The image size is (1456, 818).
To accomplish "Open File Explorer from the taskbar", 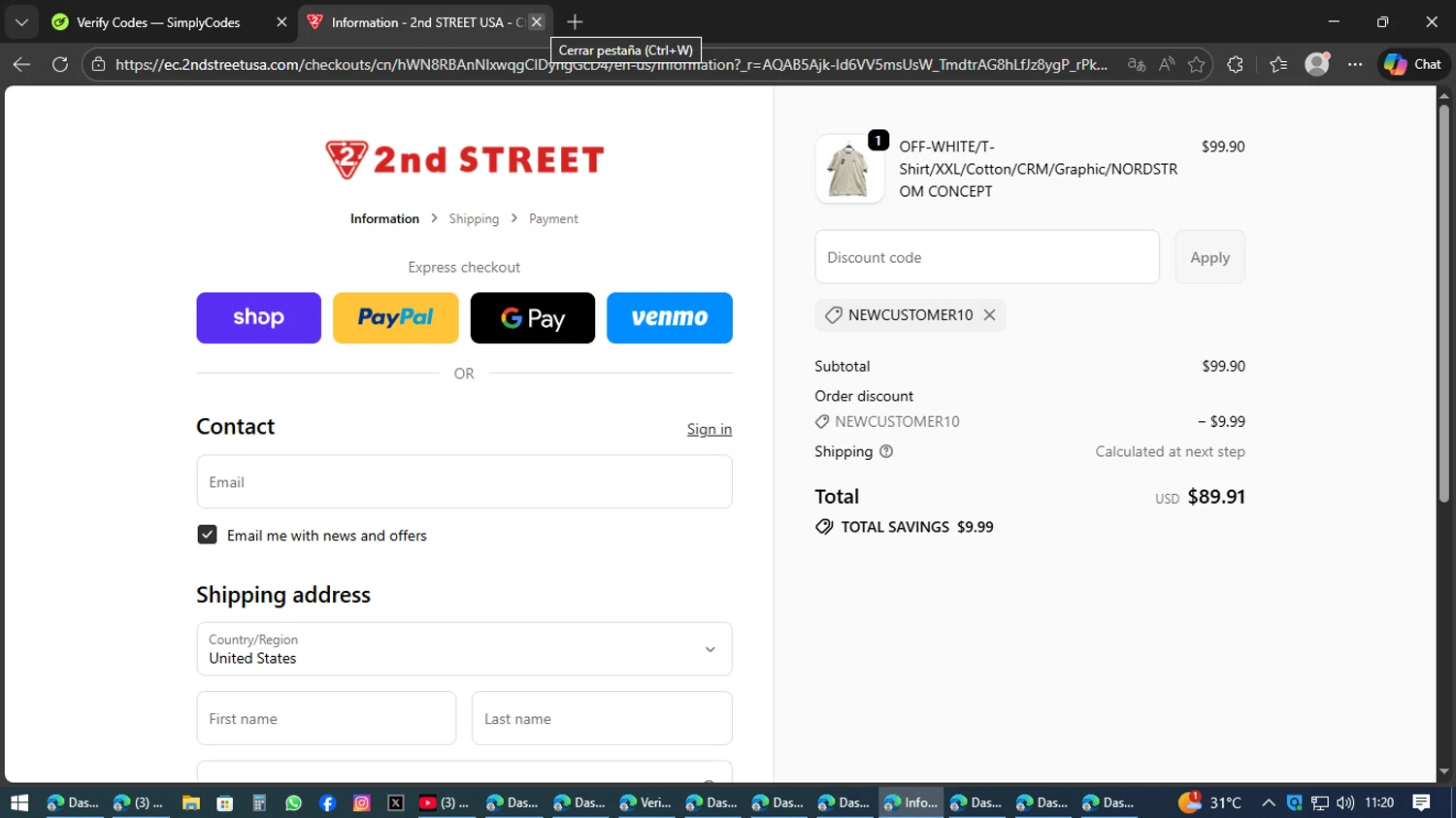I will (x=191, y=802).
